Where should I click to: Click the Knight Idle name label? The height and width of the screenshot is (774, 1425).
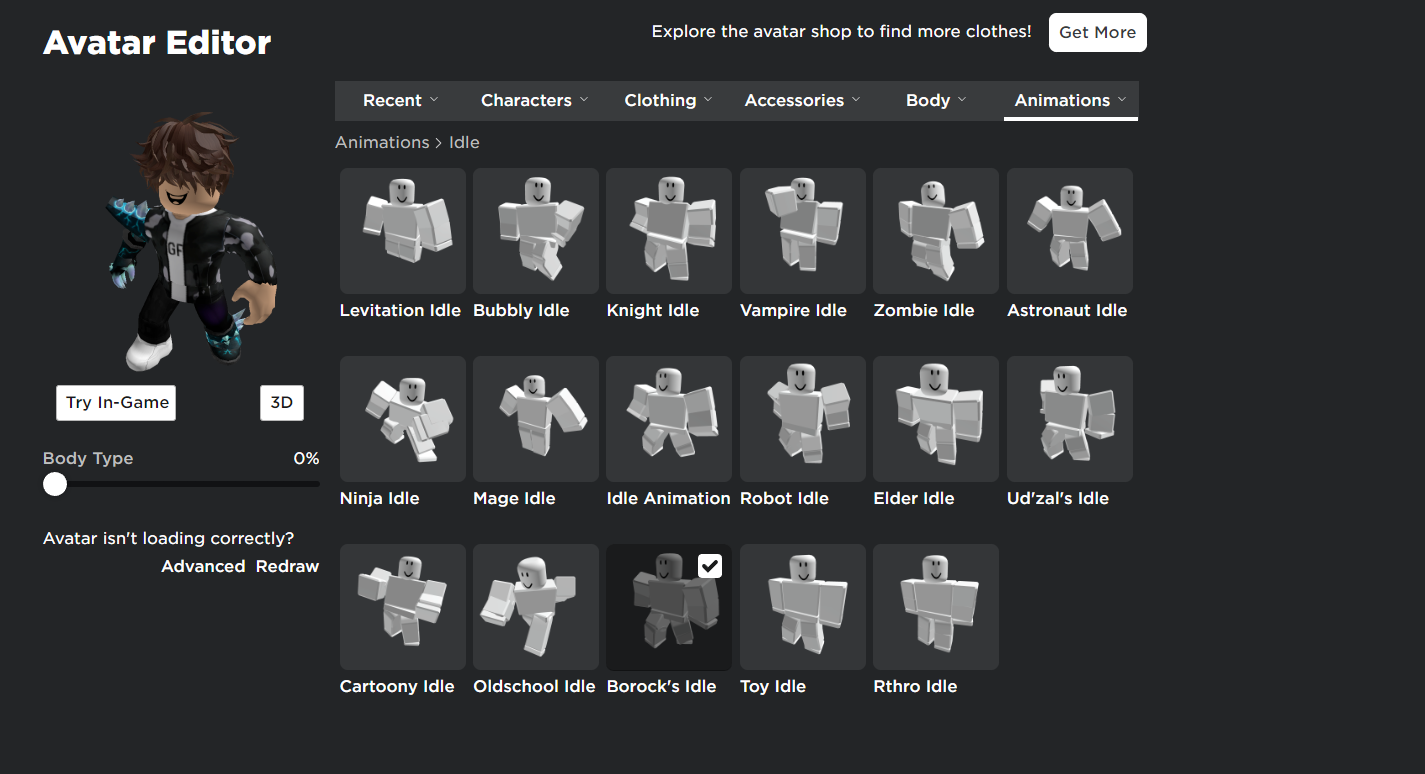653,310
